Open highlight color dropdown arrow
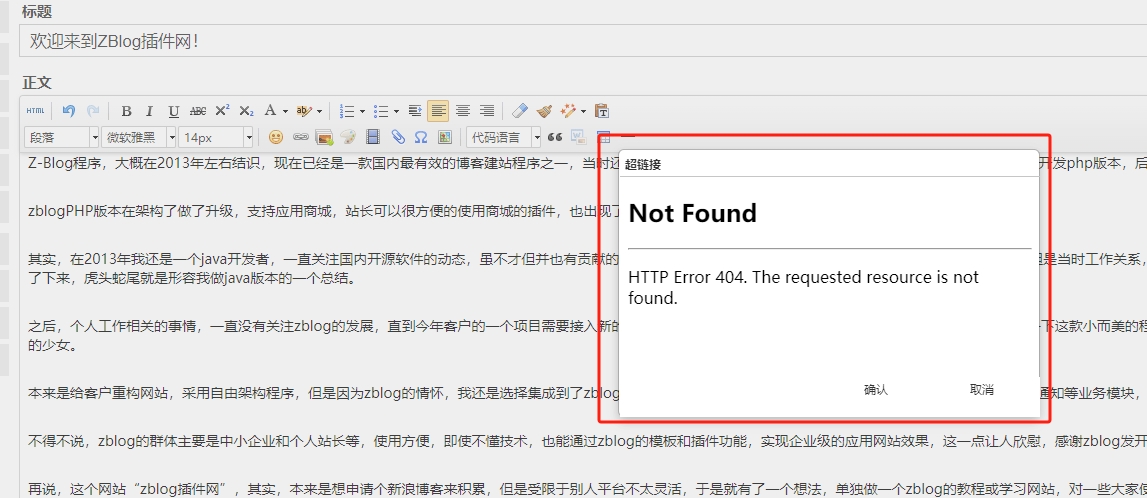 (319, 111)
